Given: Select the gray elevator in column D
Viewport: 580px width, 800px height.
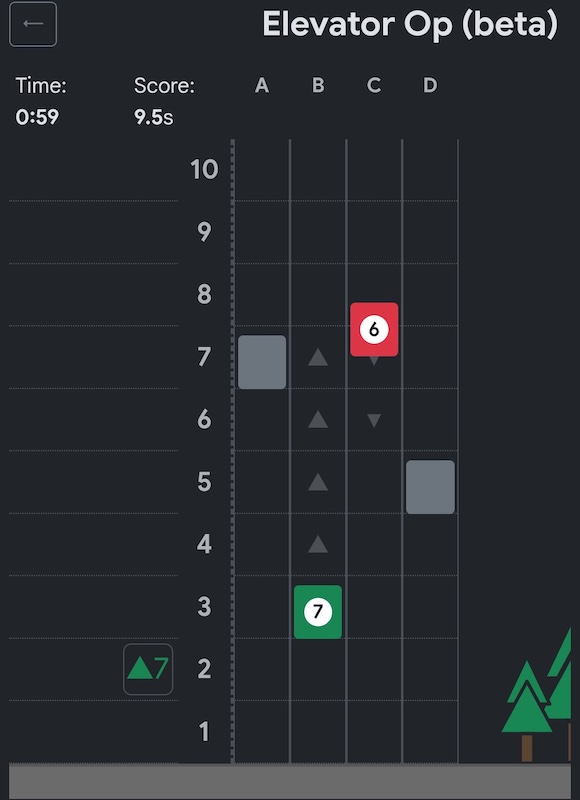Looking at the screenshot, I should pyautogui.click(x=430, y=487).
